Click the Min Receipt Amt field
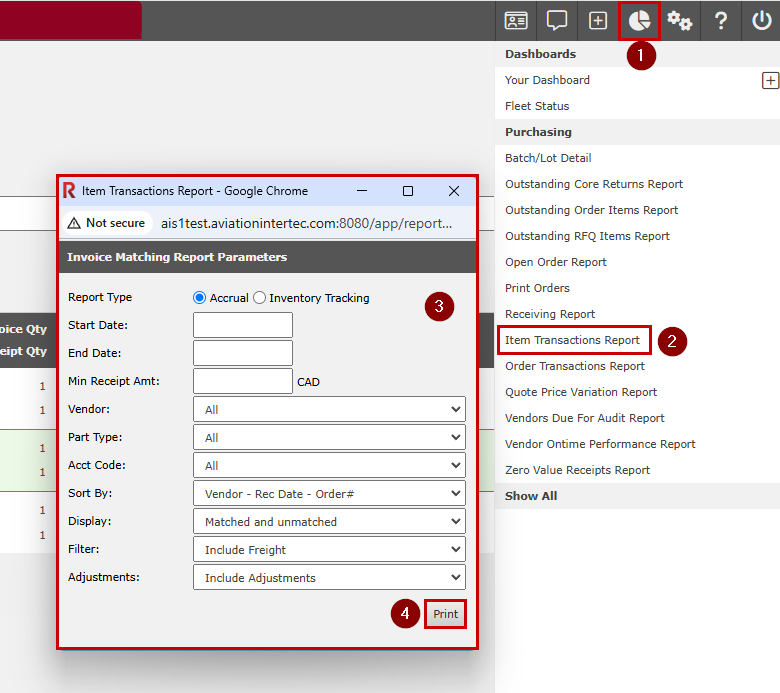This screenshot has height=693, width=780. [243, 382]
